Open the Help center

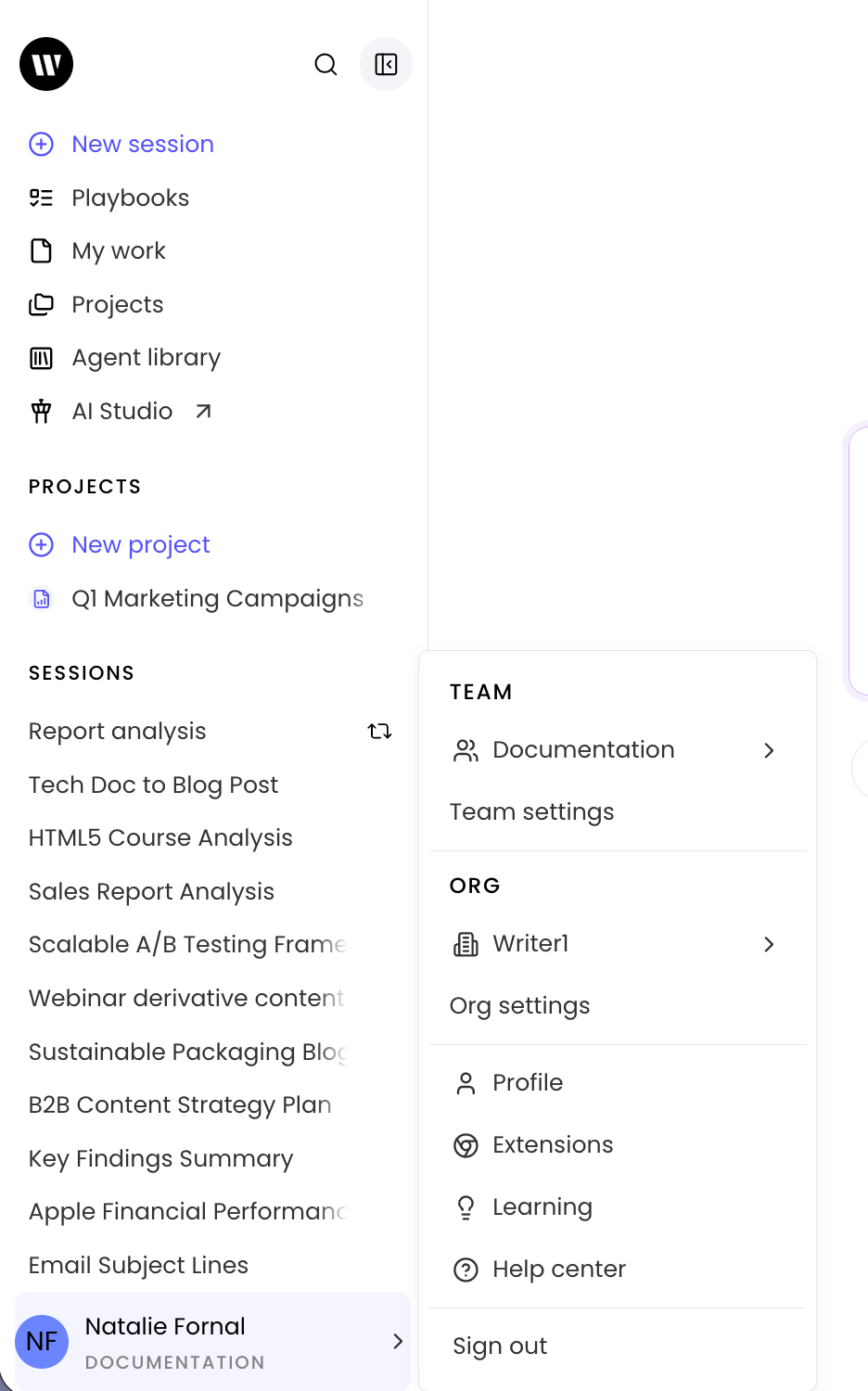pyautogui.click(x=540, y=1269)
